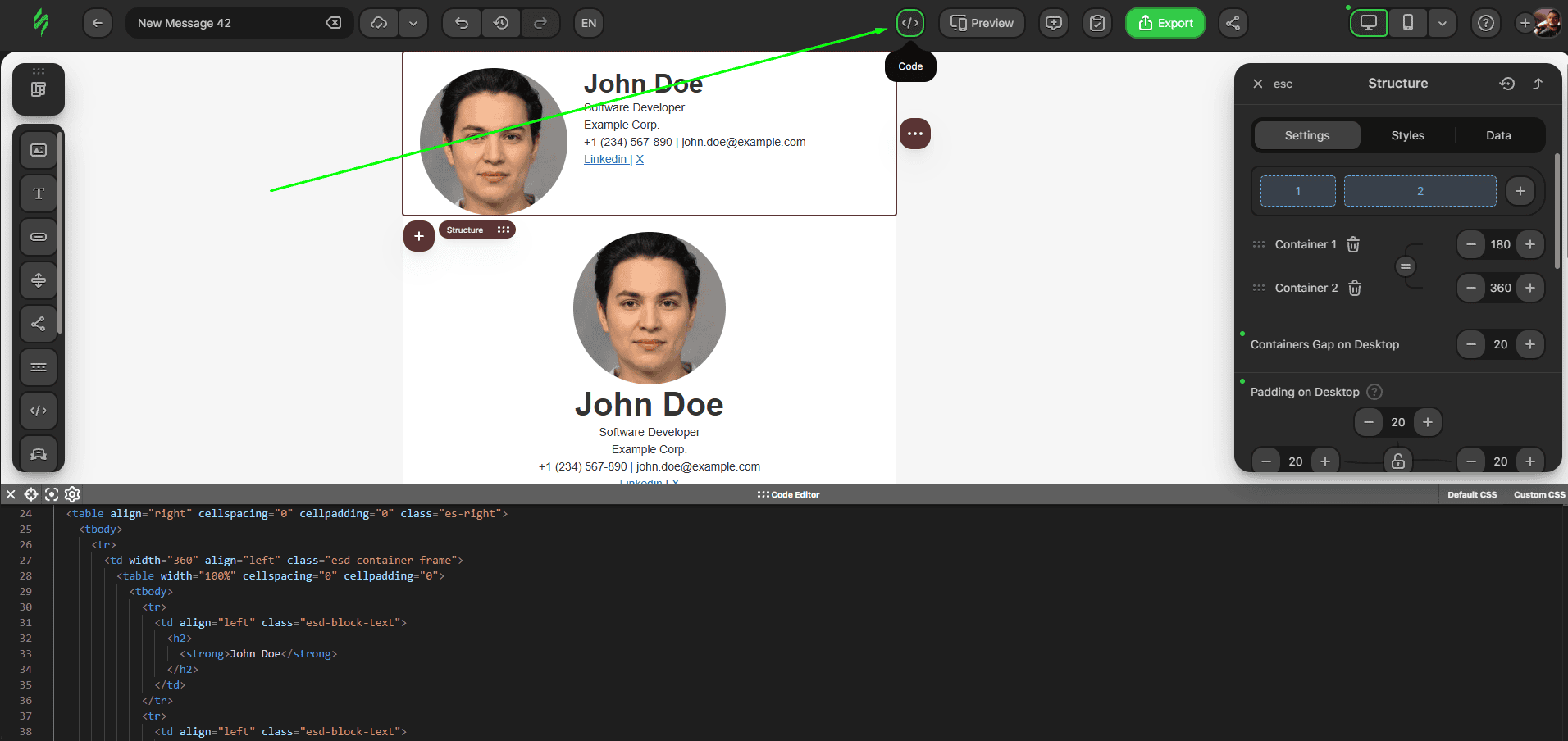Open Padding on Desktop help icon
The height and width of the screenshot is (741, 1568).
tap(1374, 392)
